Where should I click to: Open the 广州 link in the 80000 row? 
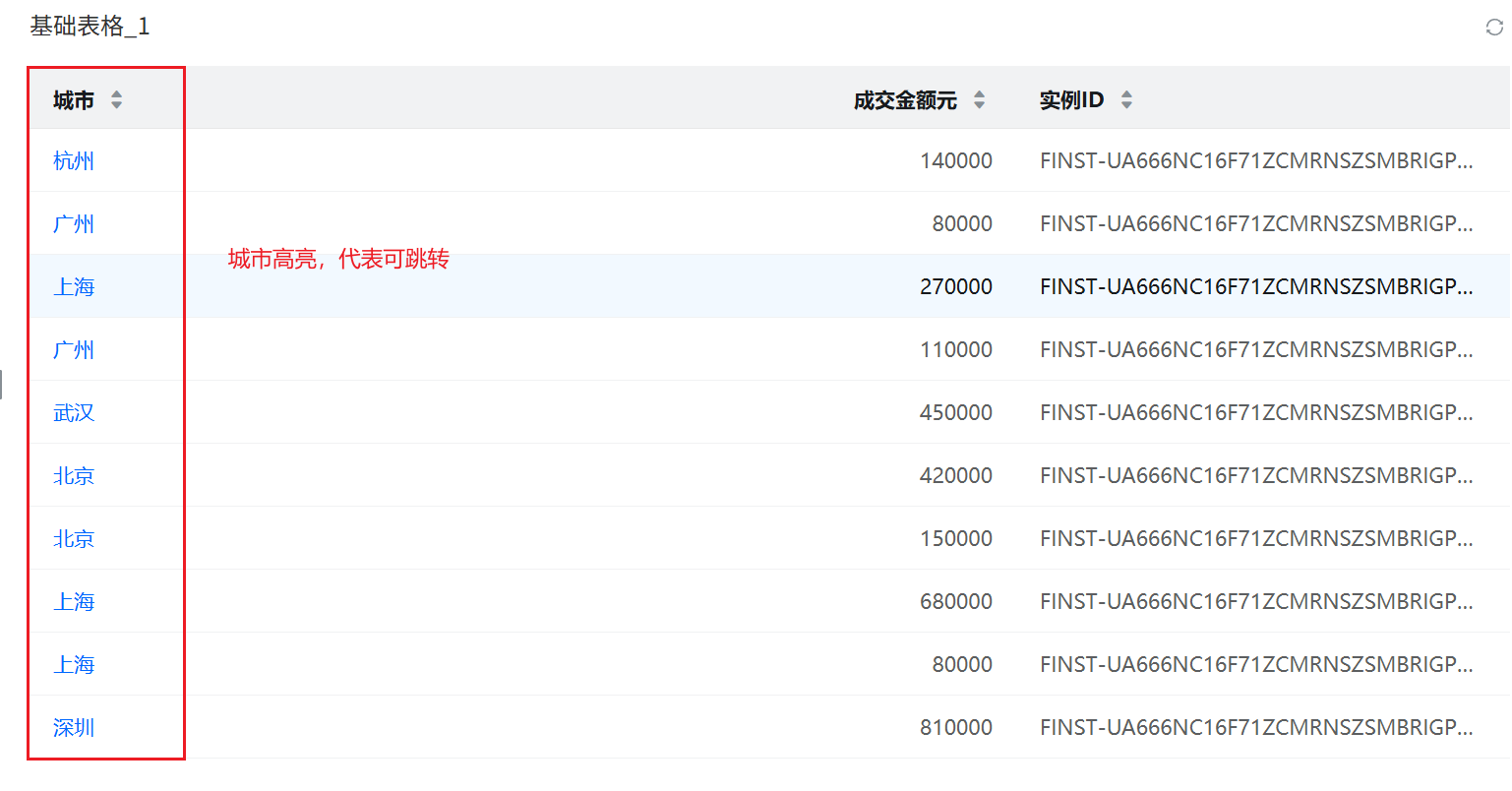pos(74,224)
